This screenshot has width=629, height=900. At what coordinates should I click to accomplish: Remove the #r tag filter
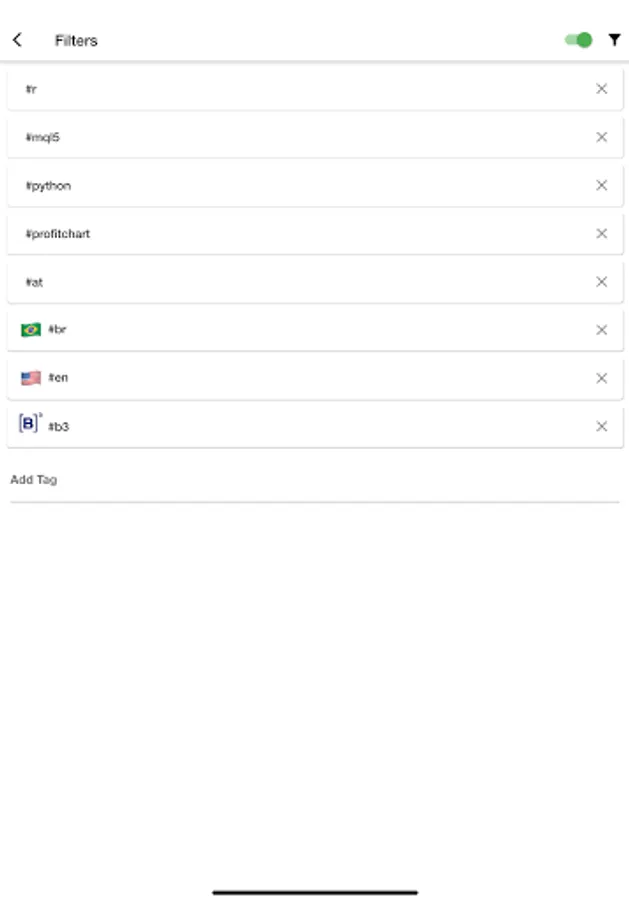(x=602, y=89)
